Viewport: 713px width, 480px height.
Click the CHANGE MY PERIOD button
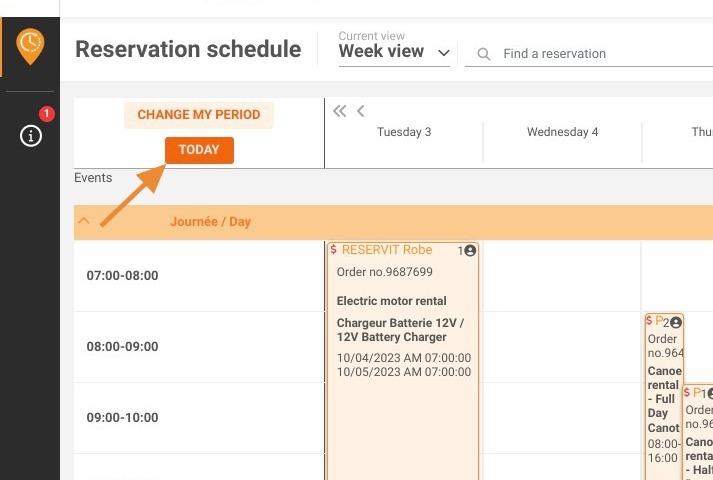tap(199, 115)
